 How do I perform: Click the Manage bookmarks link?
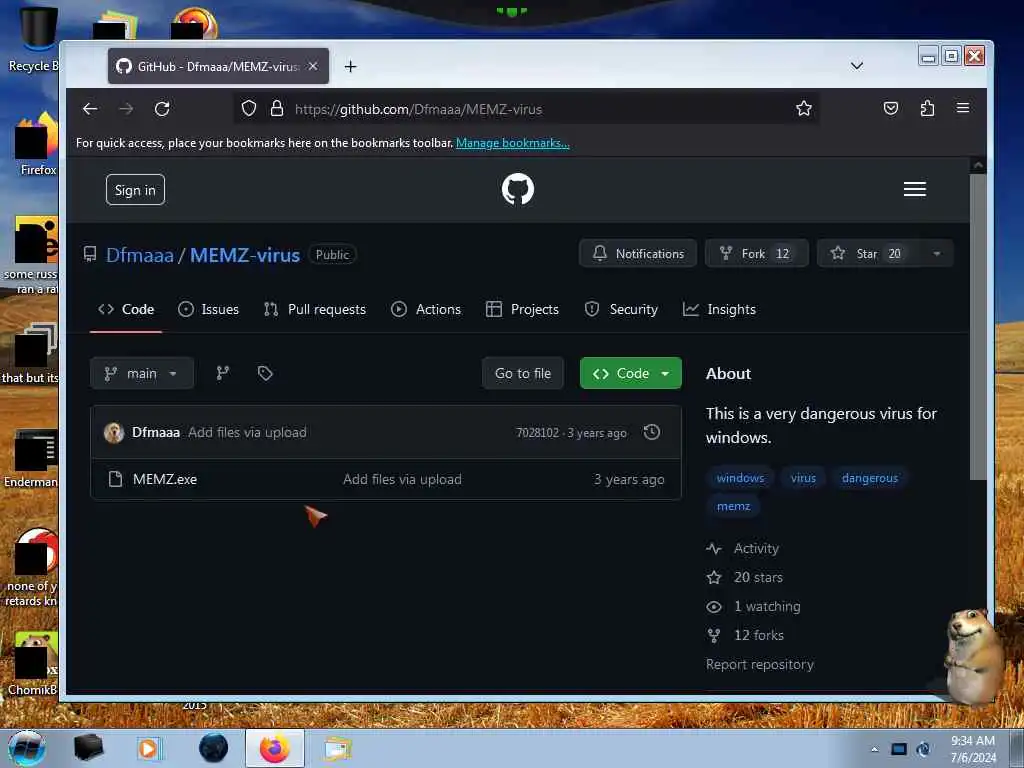pos(513,143)
